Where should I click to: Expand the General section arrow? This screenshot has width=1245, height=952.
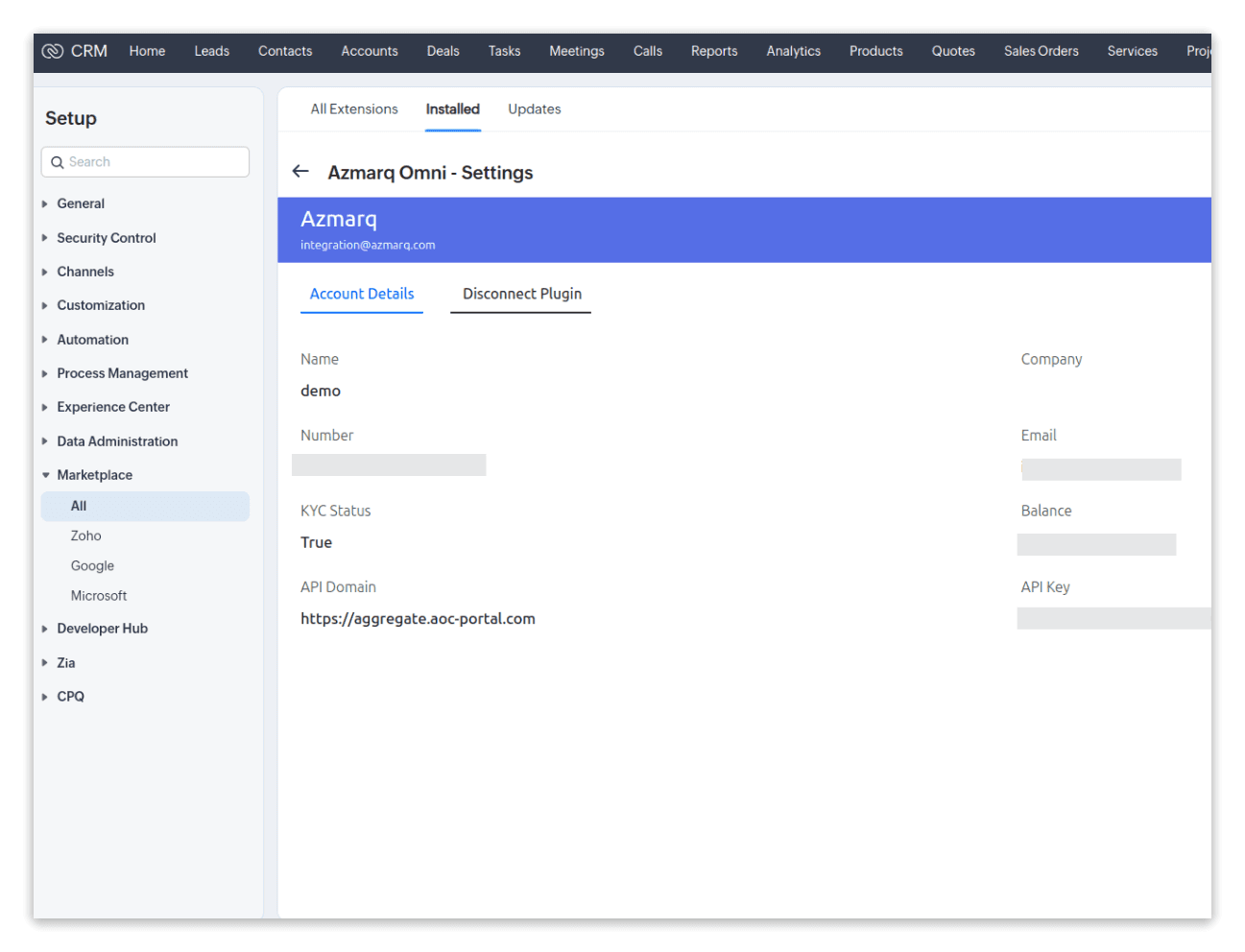(45, 203)
